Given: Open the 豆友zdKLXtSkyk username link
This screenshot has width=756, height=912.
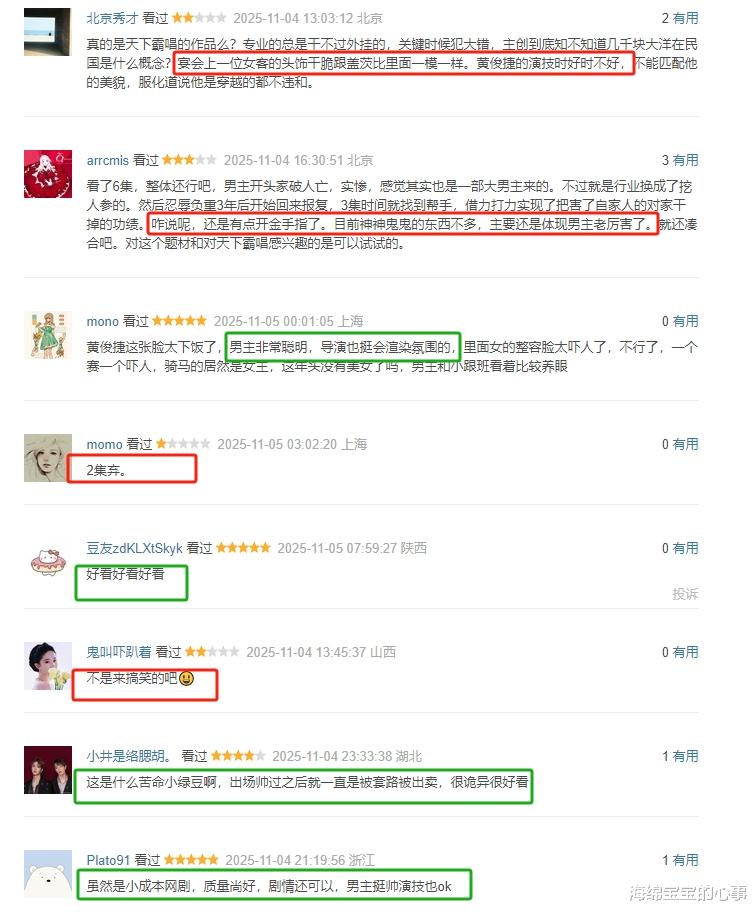Looking at the screenshot, I should tap(134, 548).
